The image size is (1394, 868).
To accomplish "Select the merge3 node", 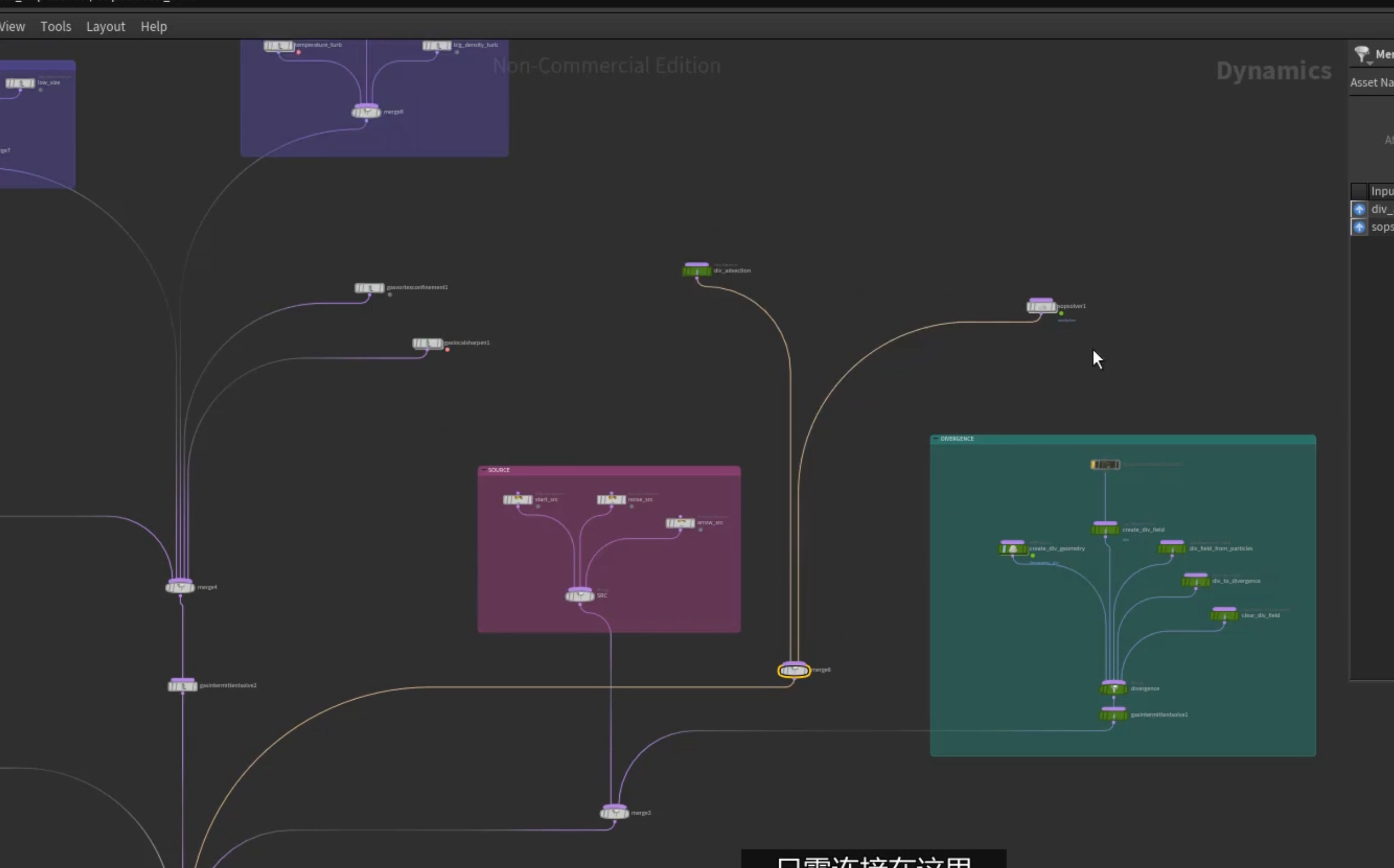I will point(614,813).
